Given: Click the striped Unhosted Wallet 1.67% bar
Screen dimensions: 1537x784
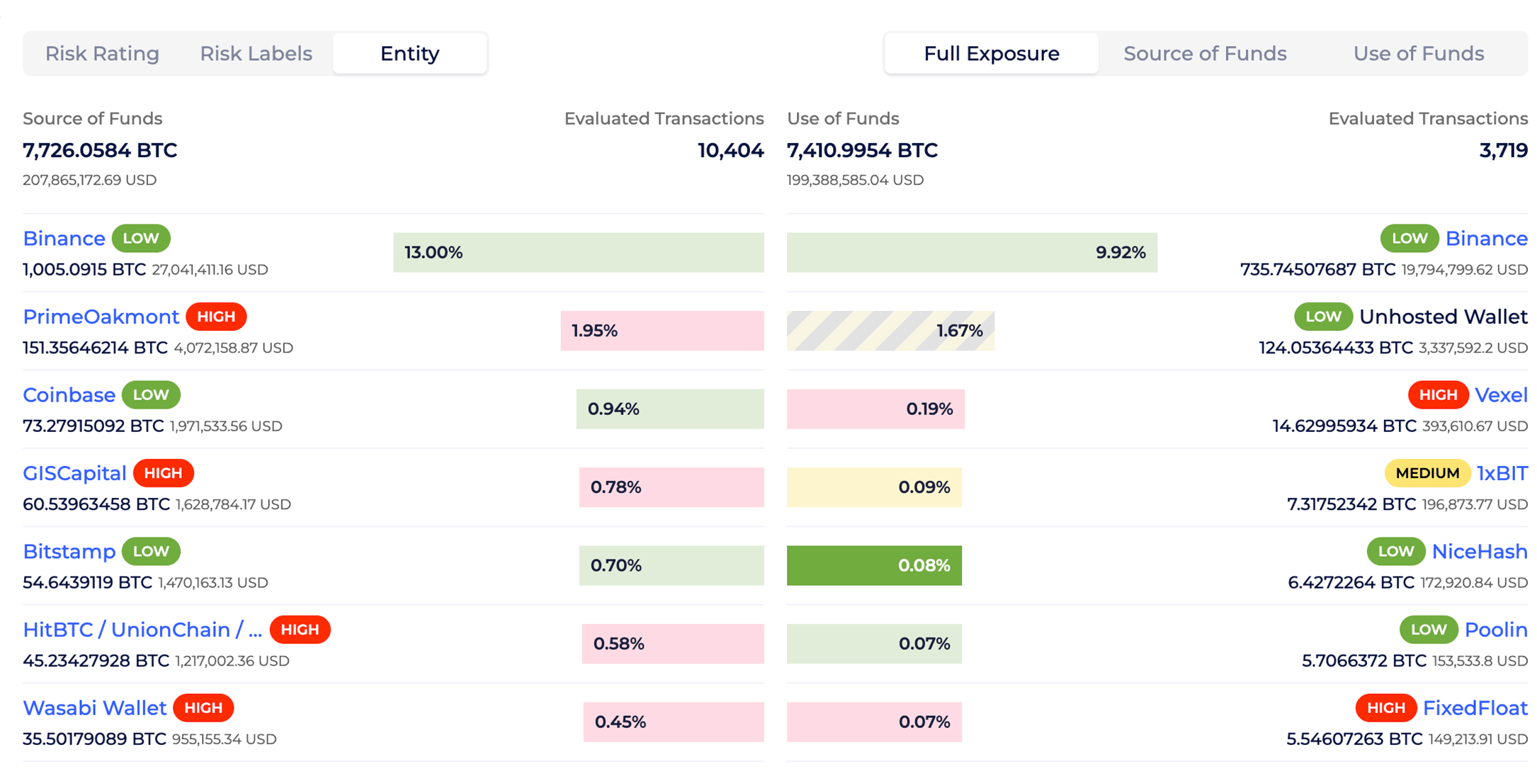Looking at the screenshot, I should coord(890,331).
